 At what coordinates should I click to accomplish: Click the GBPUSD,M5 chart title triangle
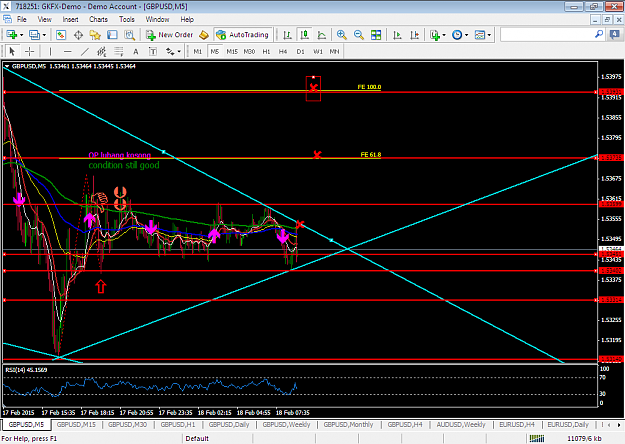7,66
